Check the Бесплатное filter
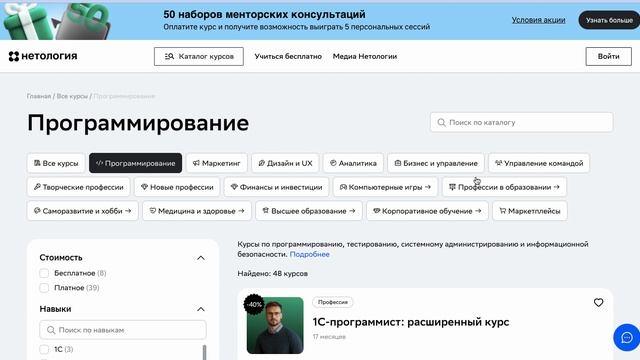 (44, 273)
